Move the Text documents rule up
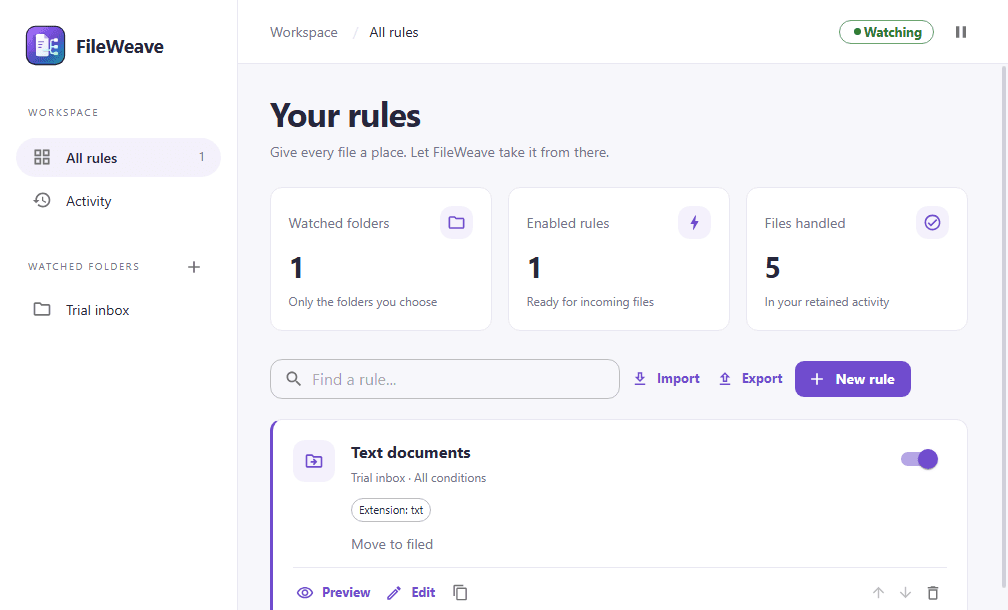Screen dimensions: 1008x610 [x=878, y=592]
